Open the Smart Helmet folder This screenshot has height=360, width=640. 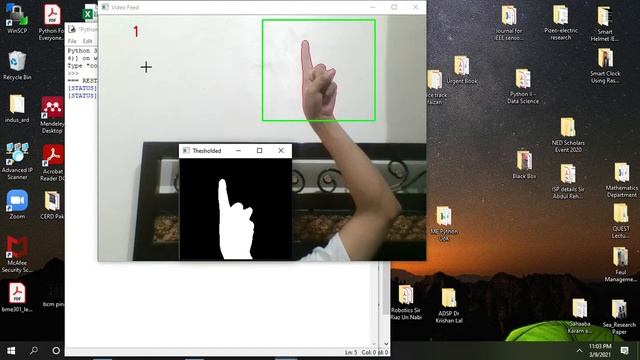604,24
